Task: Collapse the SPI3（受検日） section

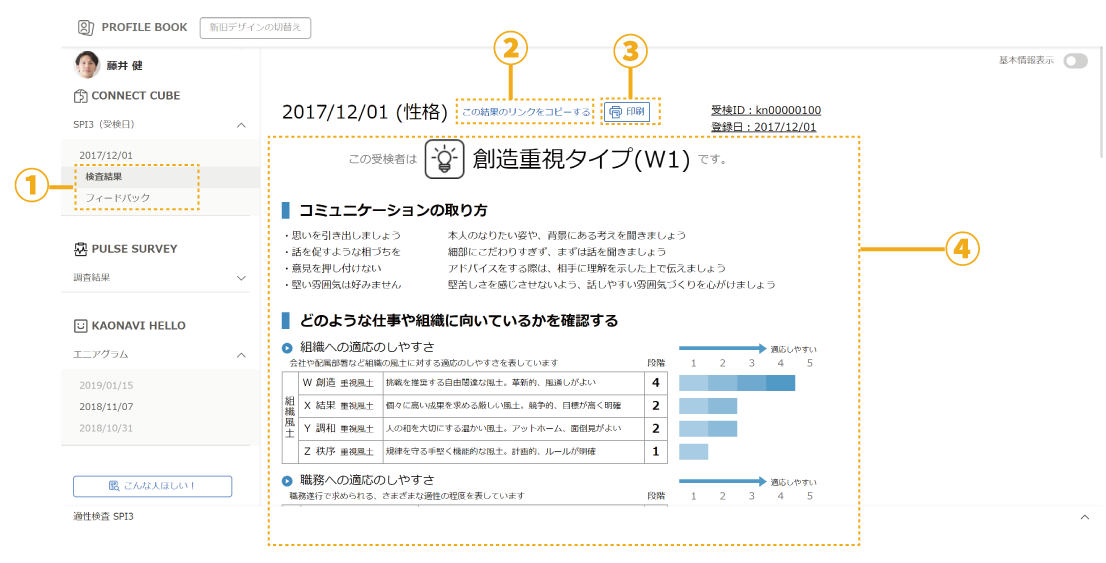Action: (x=240, y=125)
